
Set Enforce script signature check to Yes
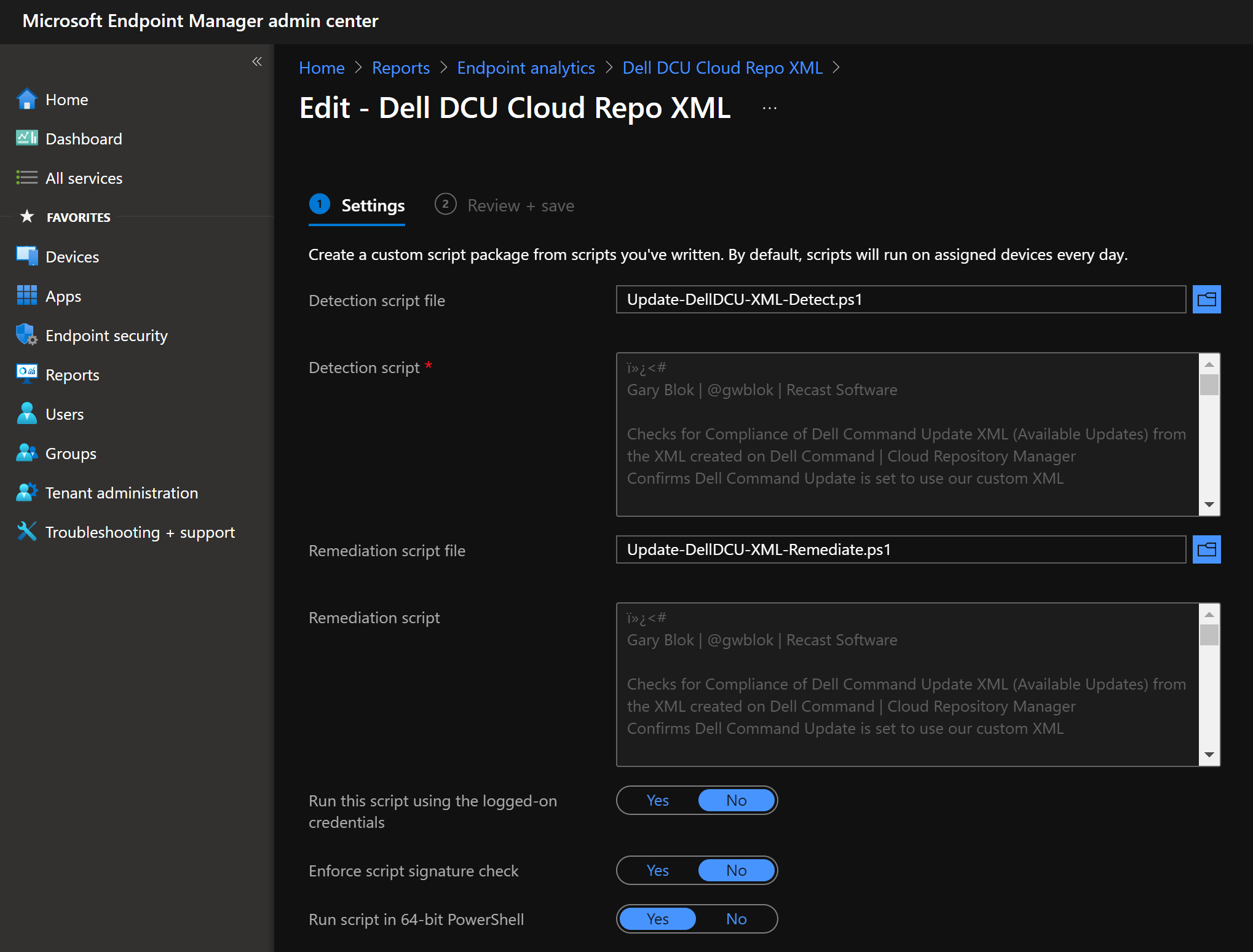657,871
